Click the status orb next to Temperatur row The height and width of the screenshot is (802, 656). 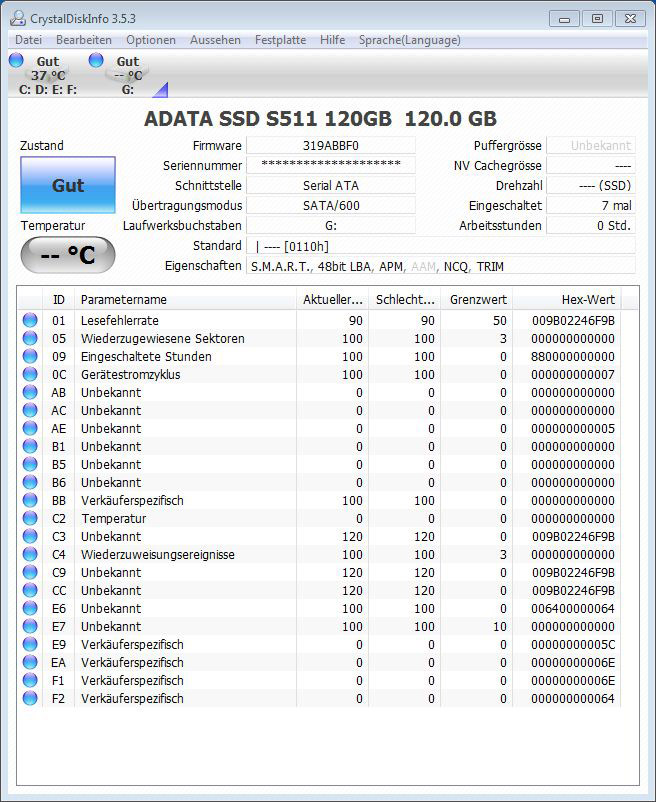click(x=30, y=519)
